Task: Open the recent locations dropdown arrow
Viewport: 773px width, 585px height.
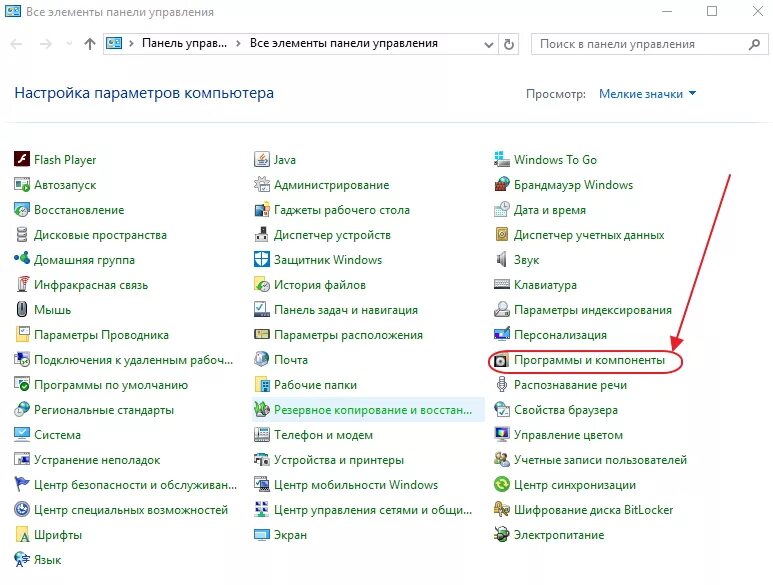Action: (x=70, y=44)
